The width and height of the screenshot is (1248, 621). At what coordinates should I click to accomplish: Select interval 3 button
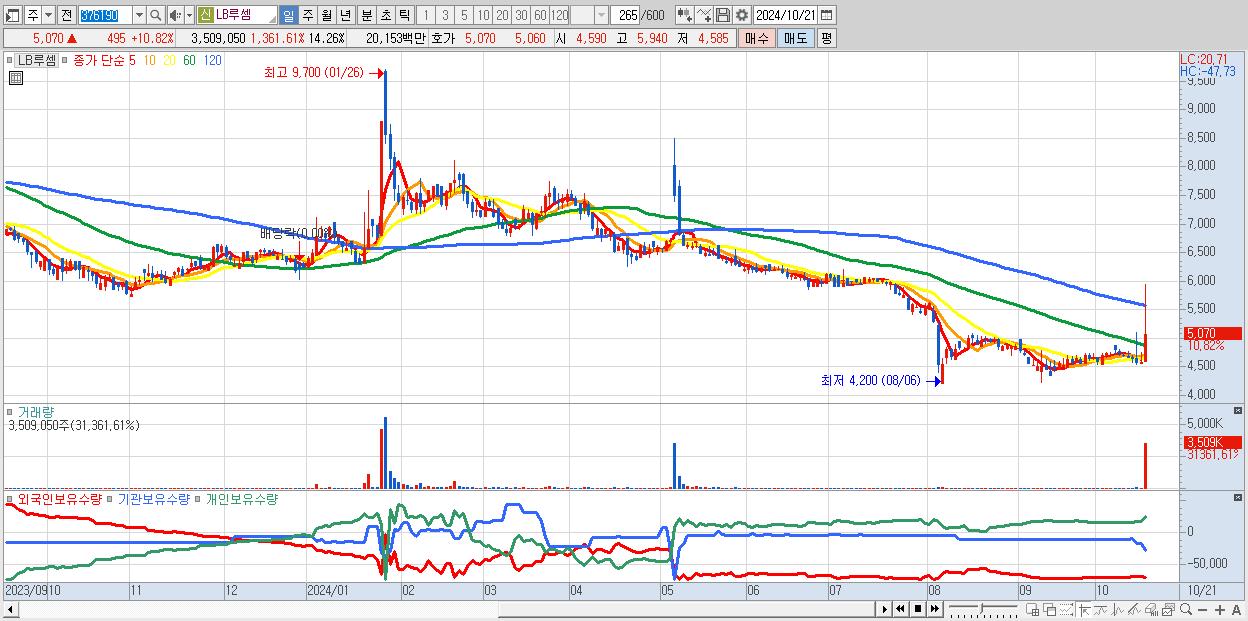point(445,15)
